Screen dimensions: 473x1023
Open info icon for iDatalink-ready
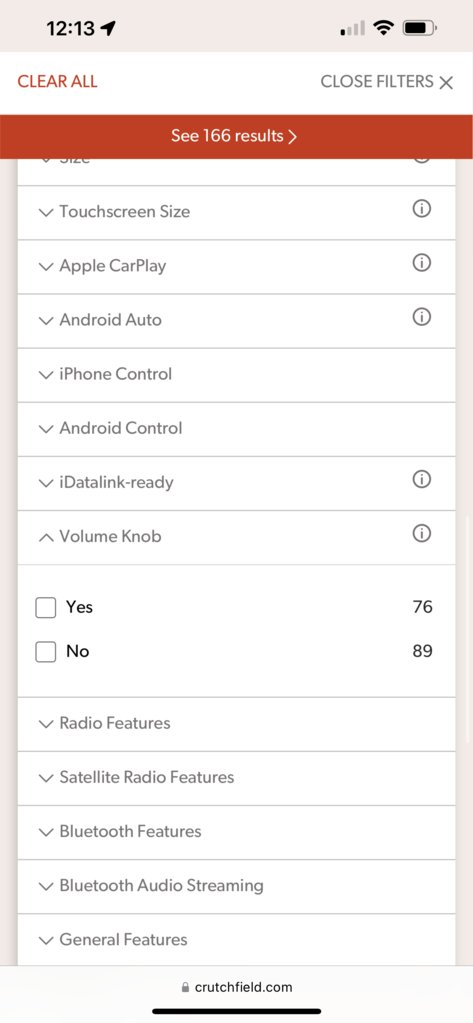(422, 480)
